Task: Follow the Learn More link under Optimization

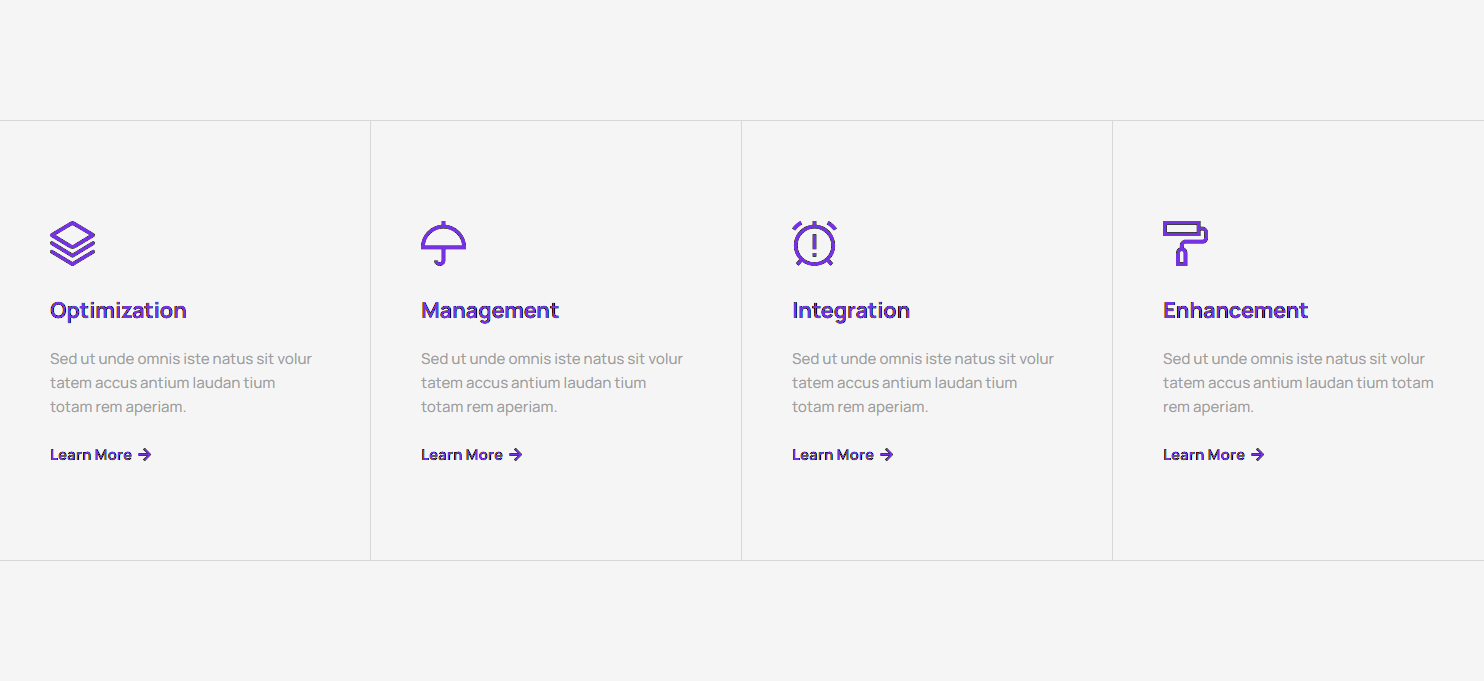Action: tap(91, 455)
